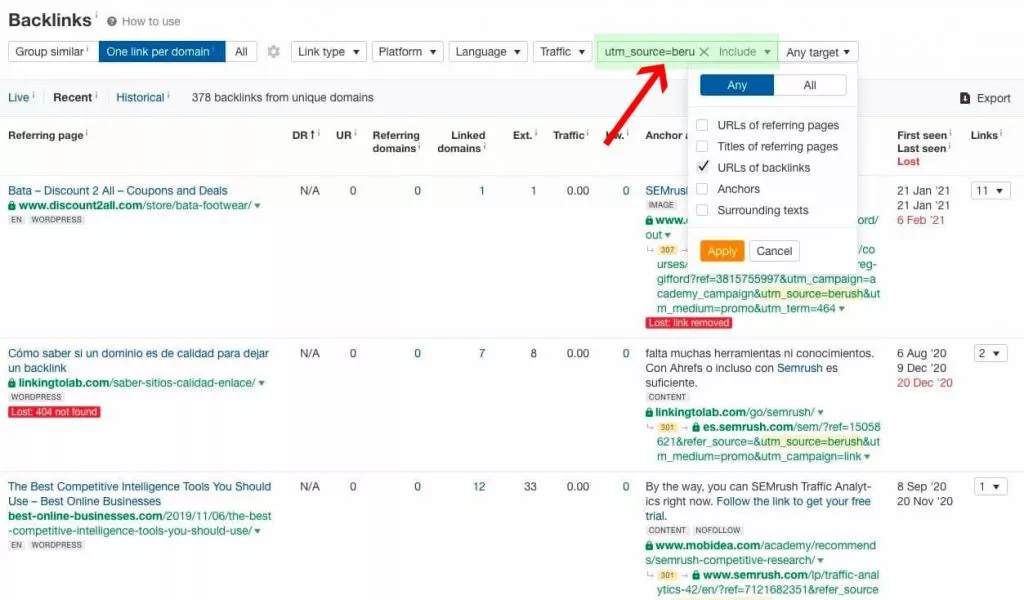Open the Include search scope dropdown

tap(745, 52)
